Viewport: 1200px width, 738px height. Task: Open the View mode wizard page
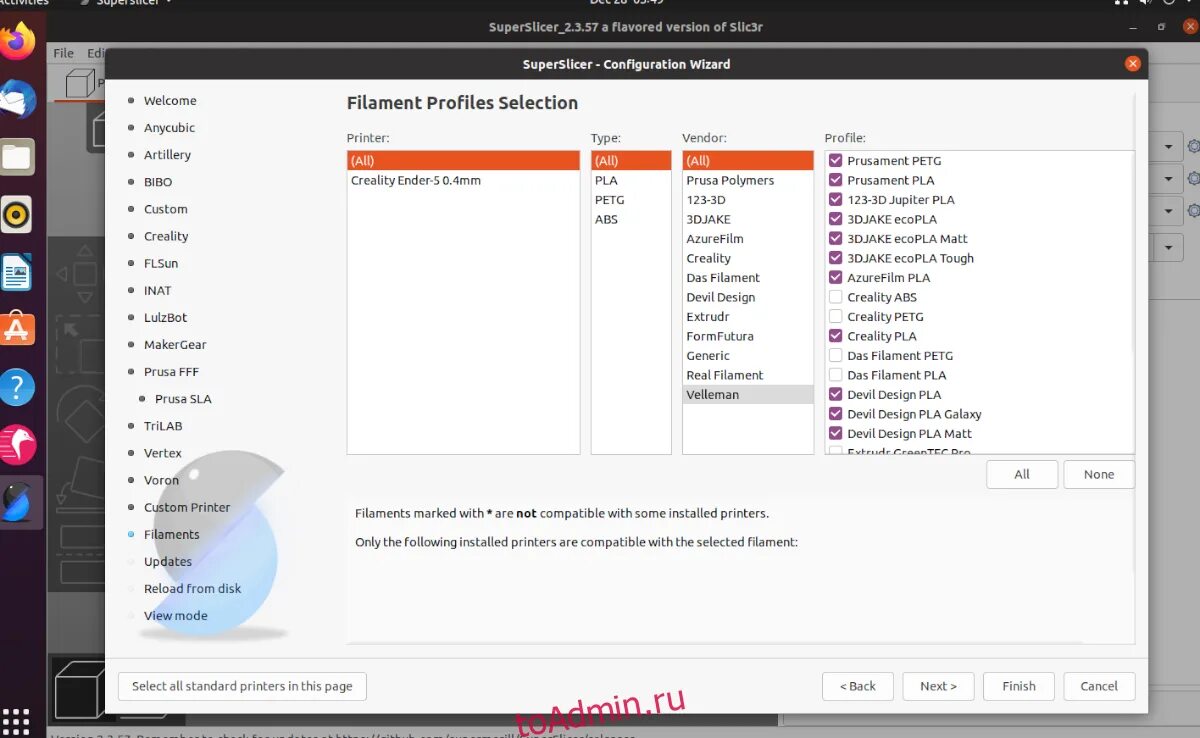(176, 615)
